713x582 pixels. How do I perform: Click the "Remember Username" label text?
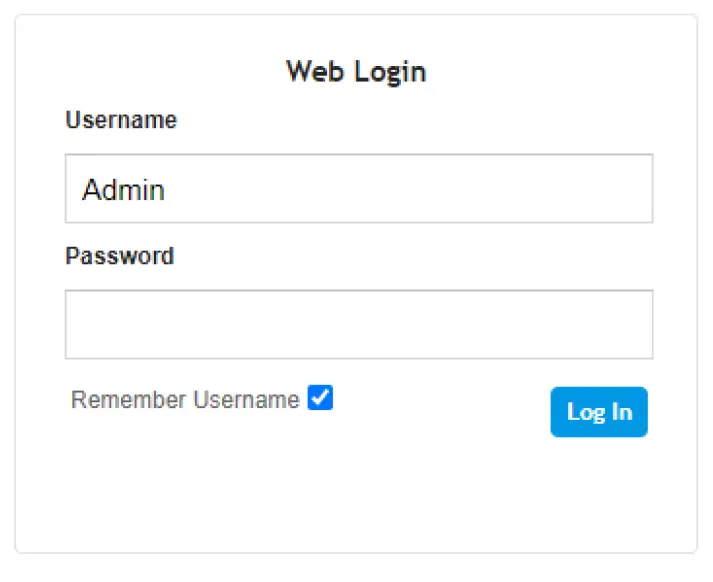(x=185, y=400)
